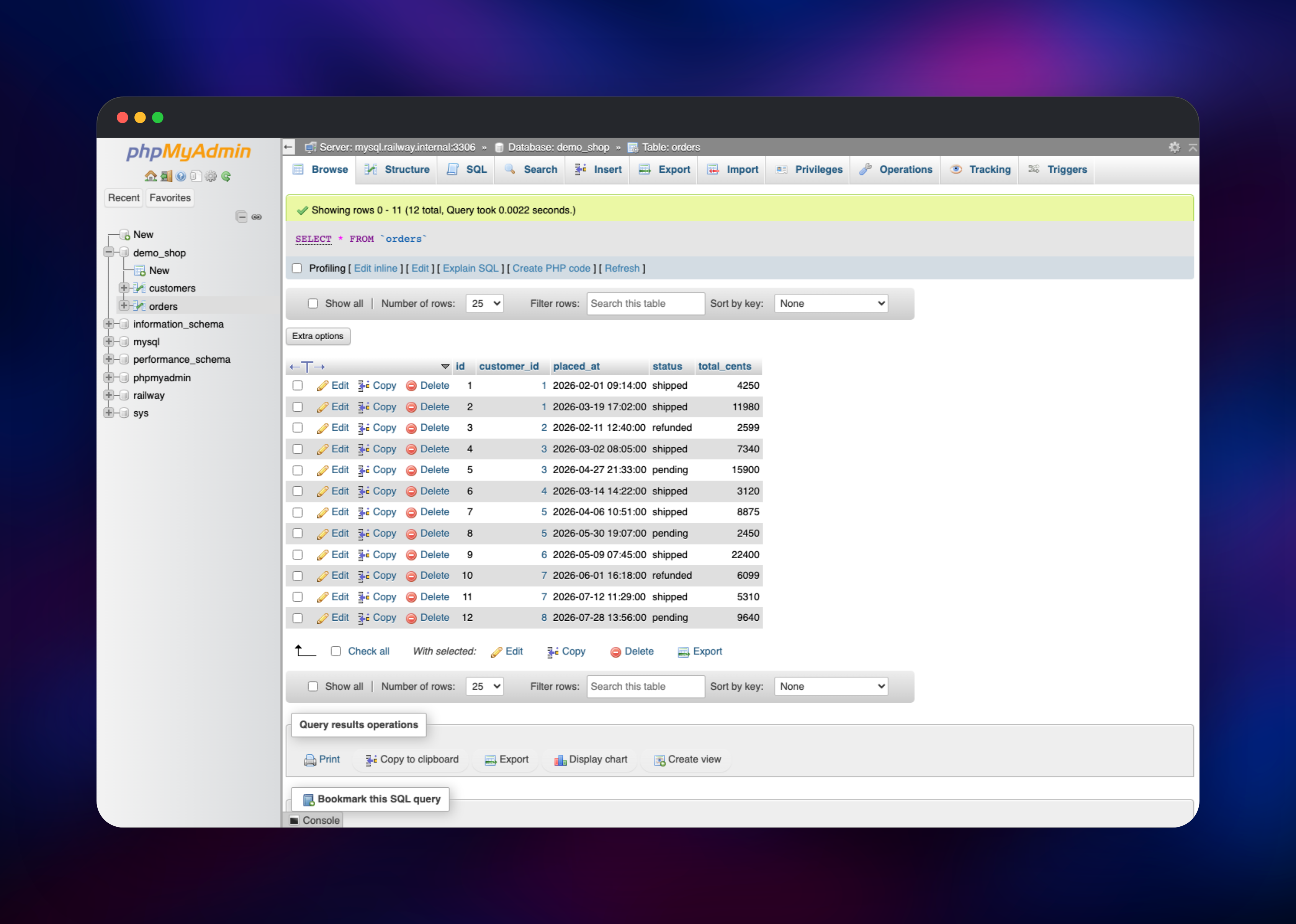Click red Delete icon for order 5
The width and height of the screenshot is (1296, 924).
point(411,471)
